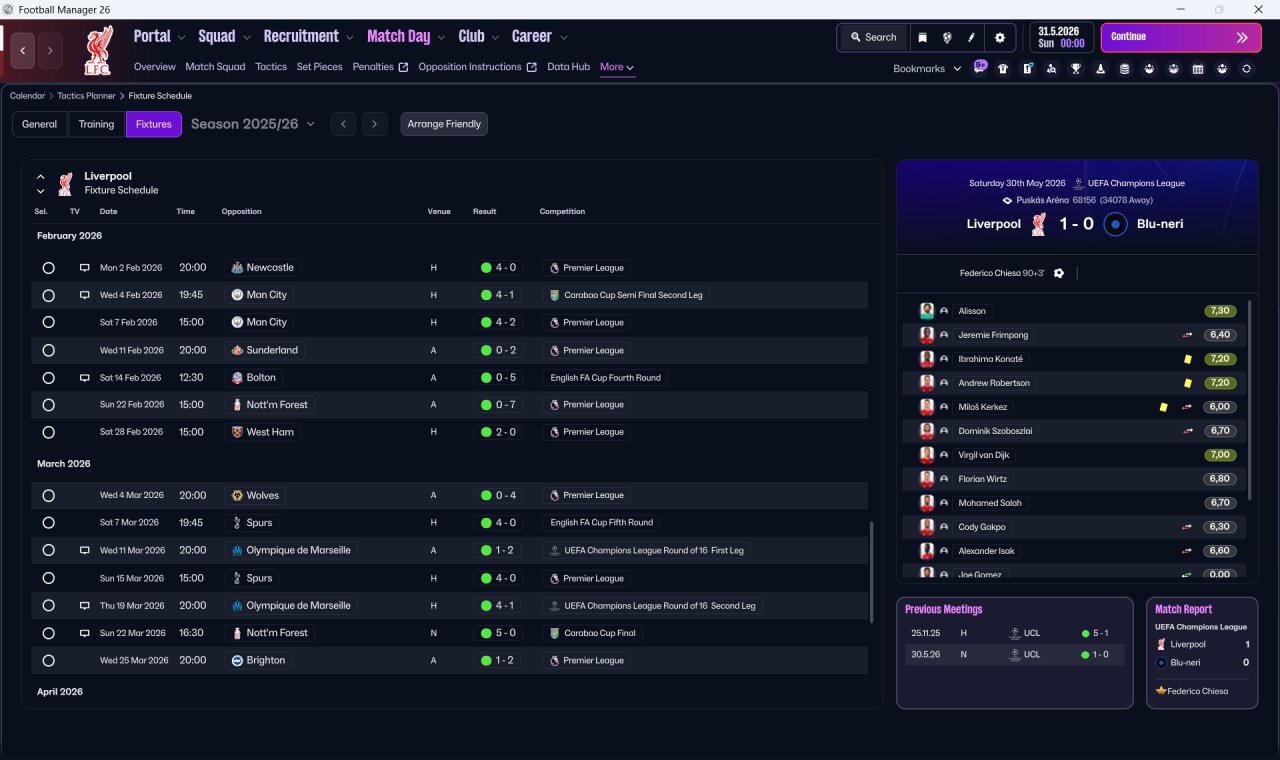Click the bookmark icon beside Search
This screenshot has height=760, width=1280.
[x=923, y=37]
